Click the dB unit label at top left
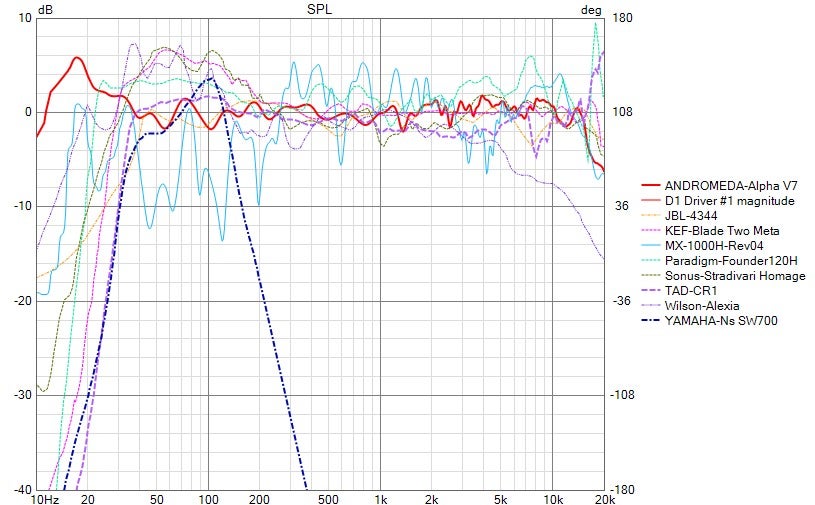Screen dimensions: 815x505 (x=45, y=9)
